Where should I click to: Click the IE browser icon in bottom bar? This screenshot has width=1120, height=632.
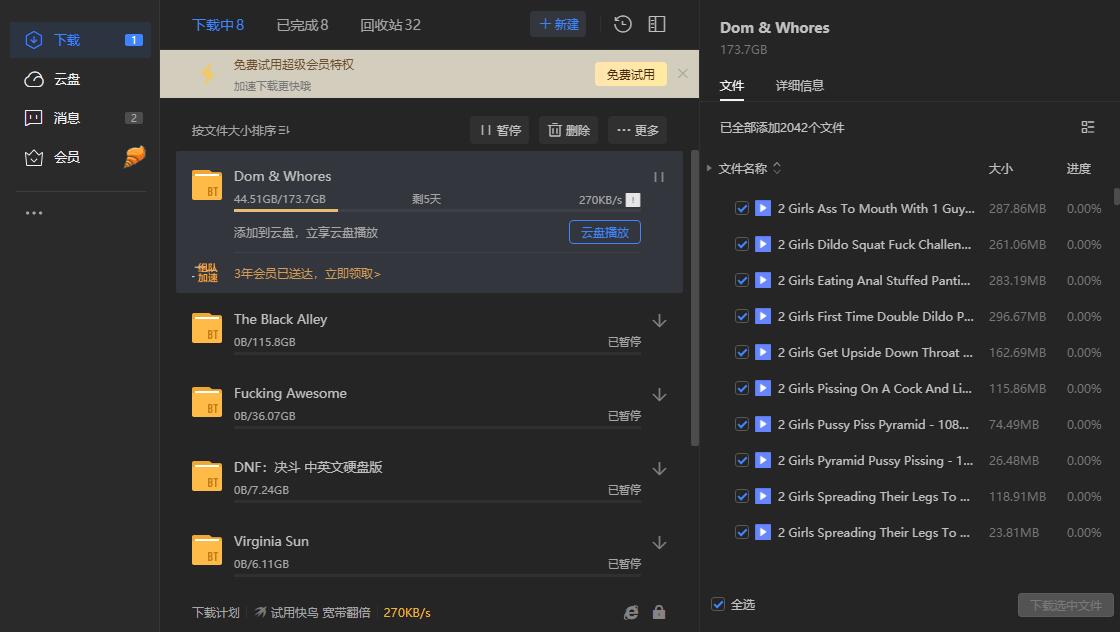point(630,611)
